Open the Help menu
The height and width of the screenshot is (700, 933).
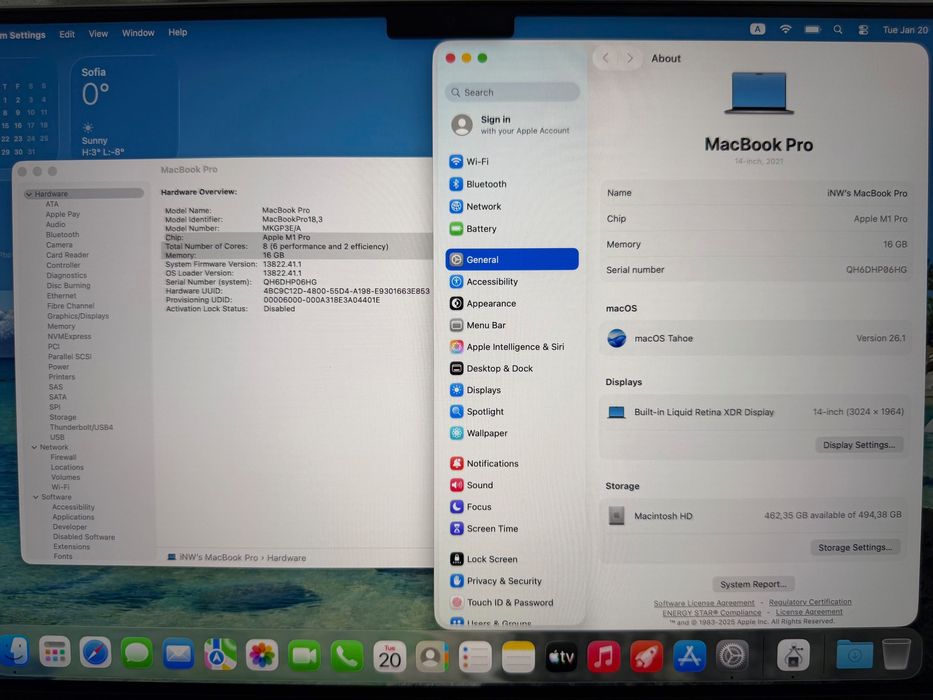(177, 32)
